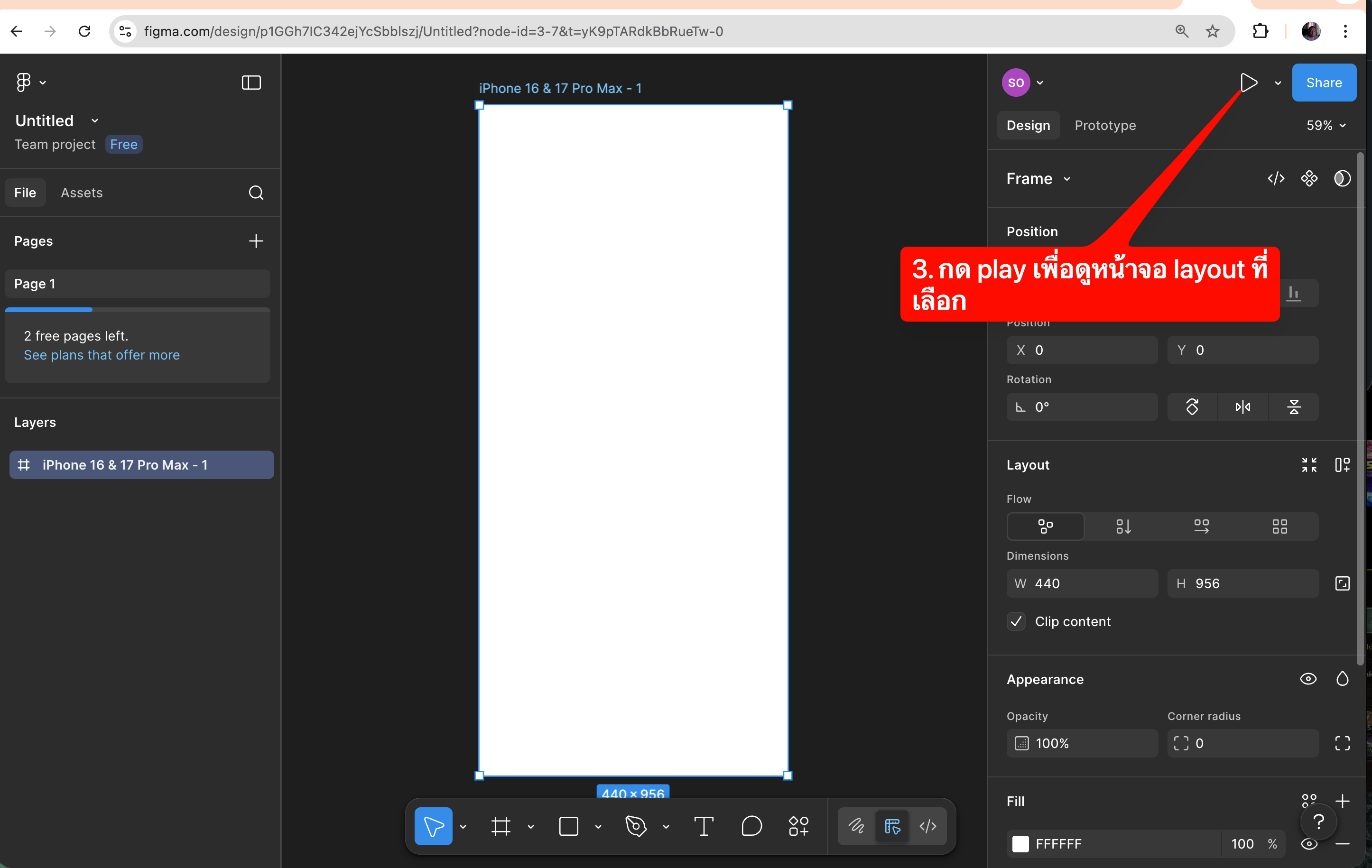Toggle the left sidebar panel icon
This screenshot has height=868, width=1372.
tap(251, 83)
